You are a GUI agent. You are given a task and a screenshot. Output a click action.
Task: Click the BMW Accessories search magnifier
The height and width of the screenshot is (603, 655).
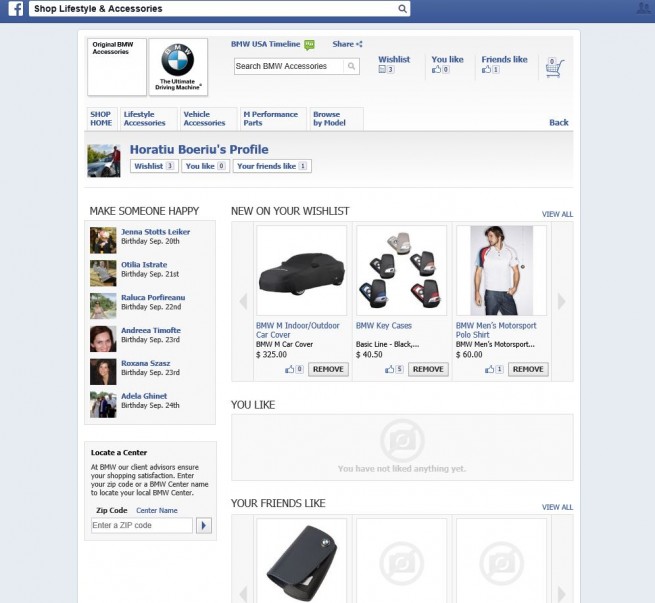351,66
